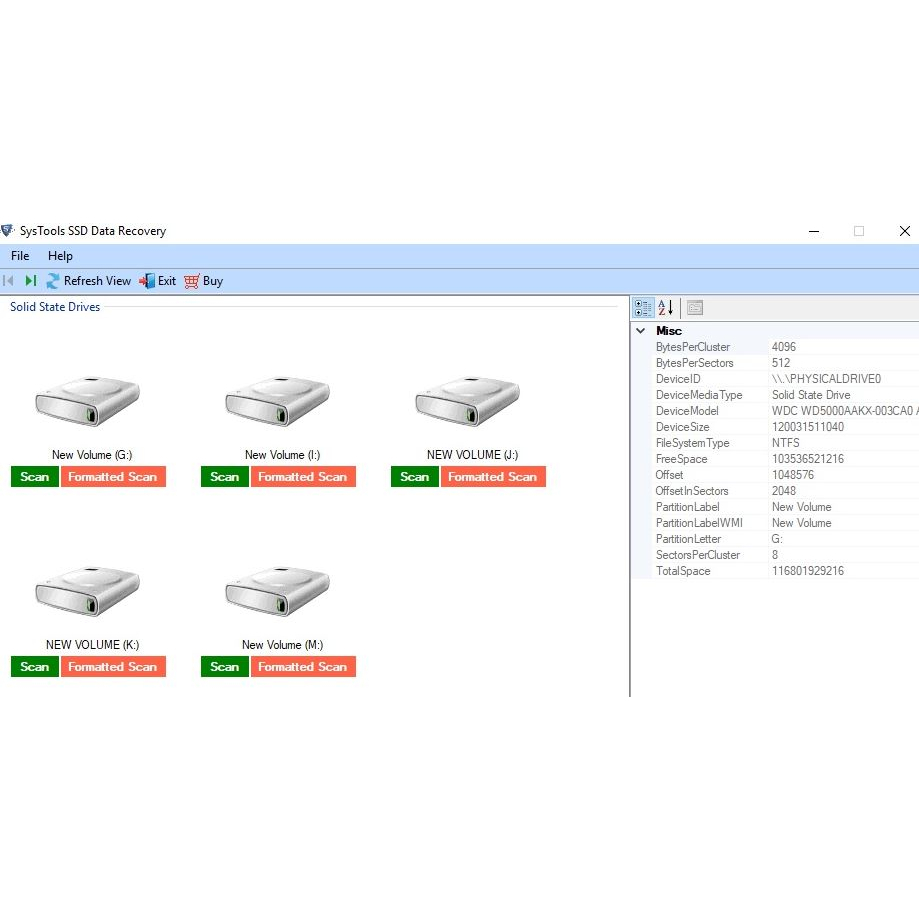Select the BytesPerCluster property row
This screenshot has height=919, width=919.
pyautogui.click(x=785, y=347)
